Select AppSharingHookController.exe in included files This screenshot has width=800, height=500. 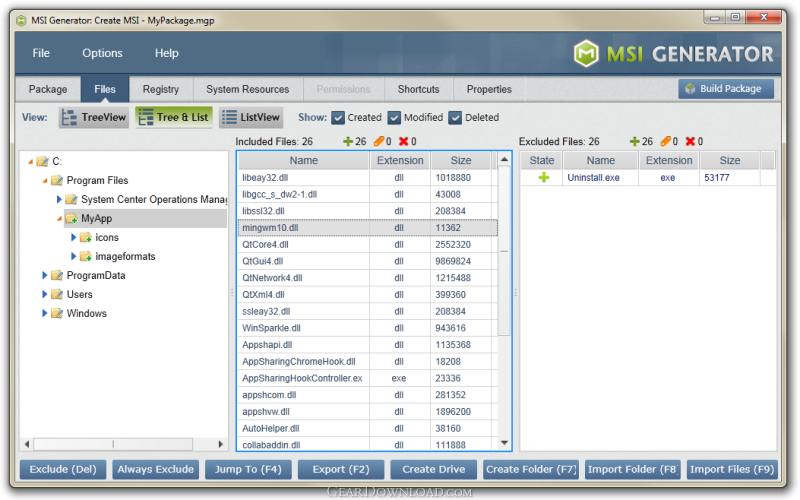click(x=367, y=379)
